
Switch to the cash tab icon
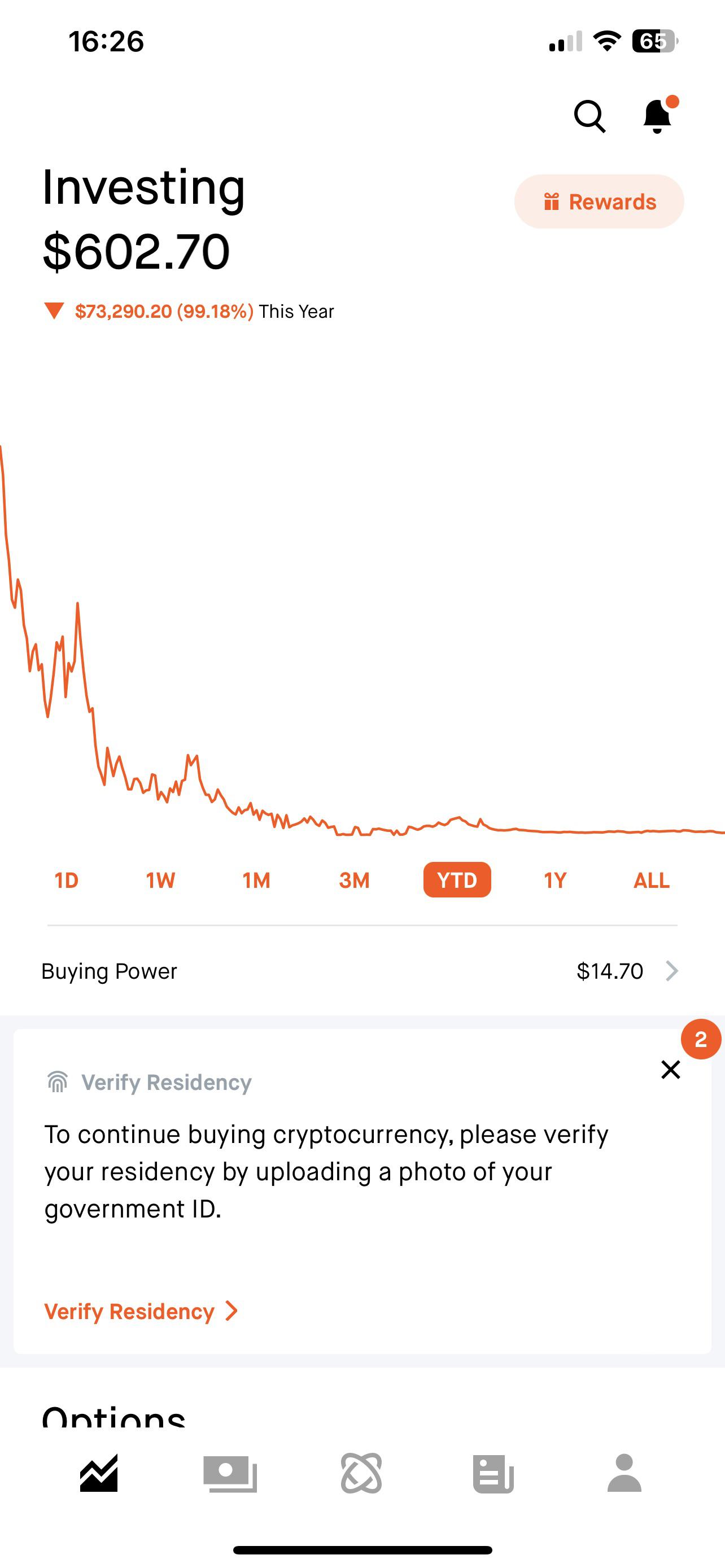coord(230,1473)
